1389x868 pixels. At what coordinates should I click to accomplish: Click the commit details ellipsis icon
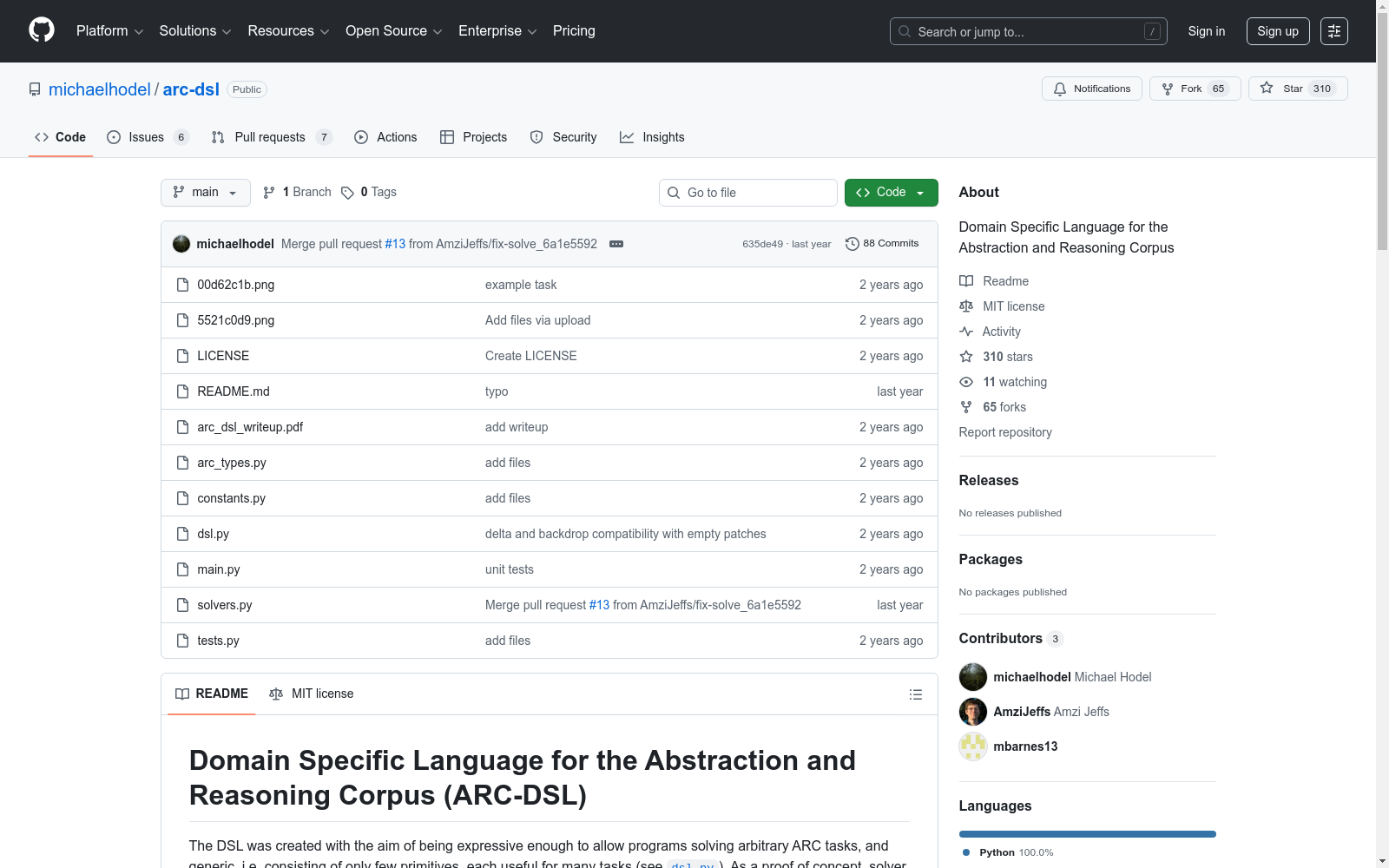[616, 244]
